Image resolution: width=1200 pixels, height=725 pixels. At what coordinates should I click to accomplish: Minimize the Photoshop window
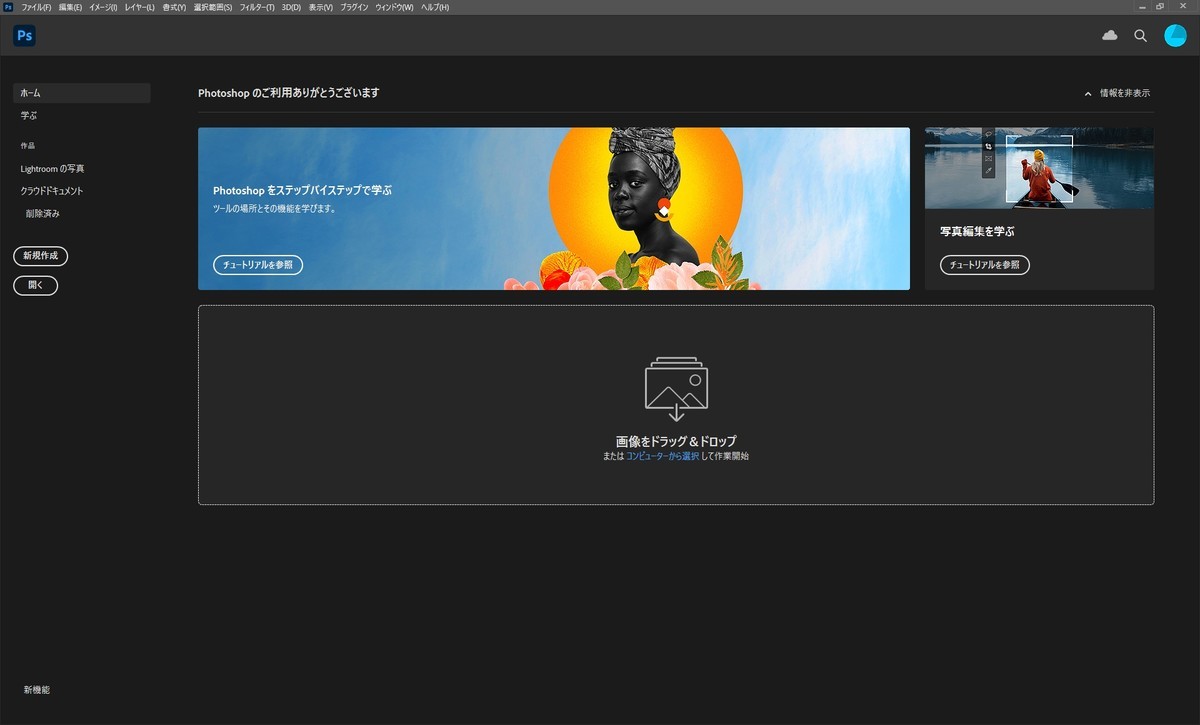[1142, 7]
